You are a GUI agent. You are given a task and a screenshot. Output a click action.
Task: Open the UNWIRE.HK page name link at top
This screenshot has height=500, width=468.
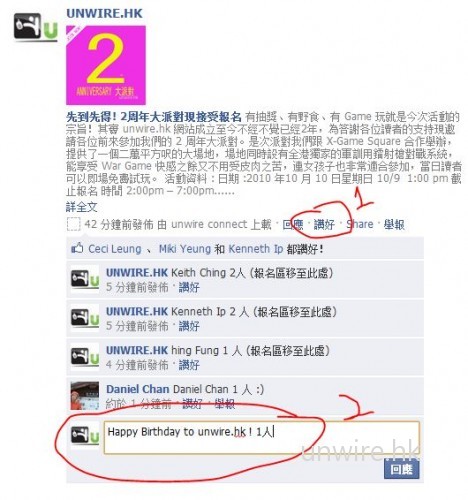(104, 13)
